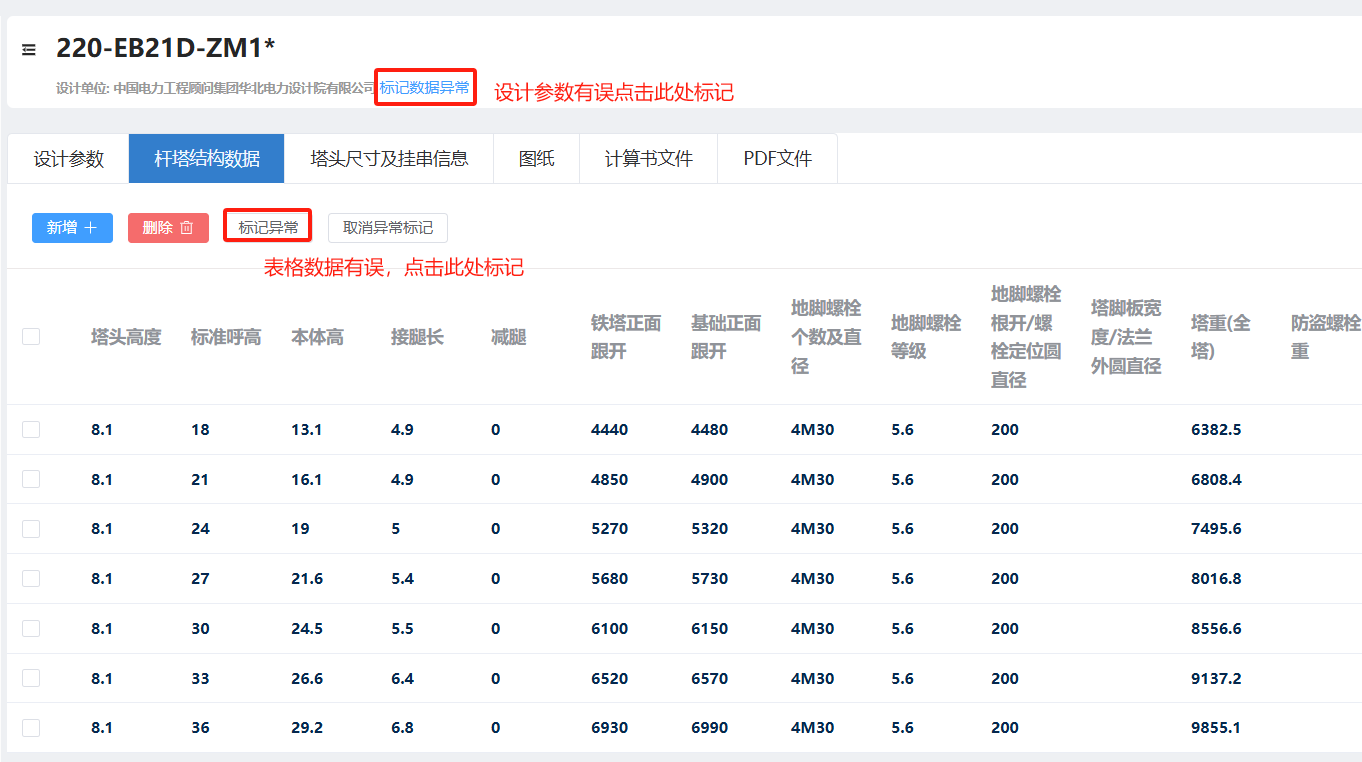
Task: Click the 接腿长 cell 6.8
Action: pyautogui.click(x=402, y=728)
